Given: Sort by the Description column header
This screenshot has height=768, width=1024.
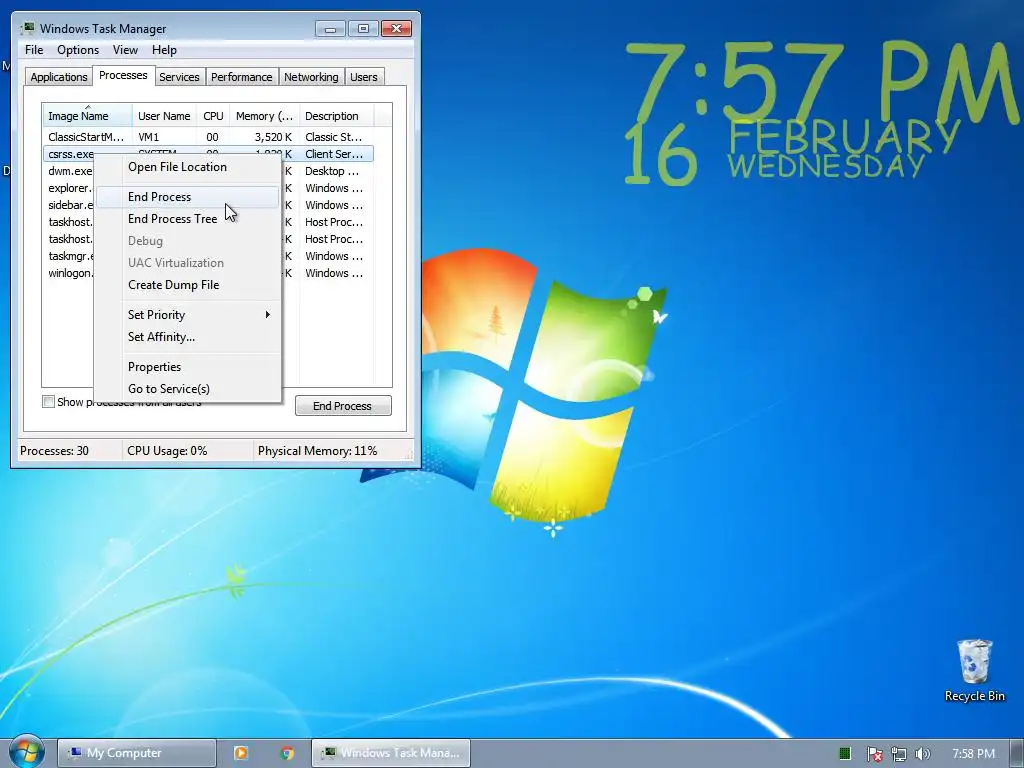Looking at the screenshot, I should (x=336, y=116).
